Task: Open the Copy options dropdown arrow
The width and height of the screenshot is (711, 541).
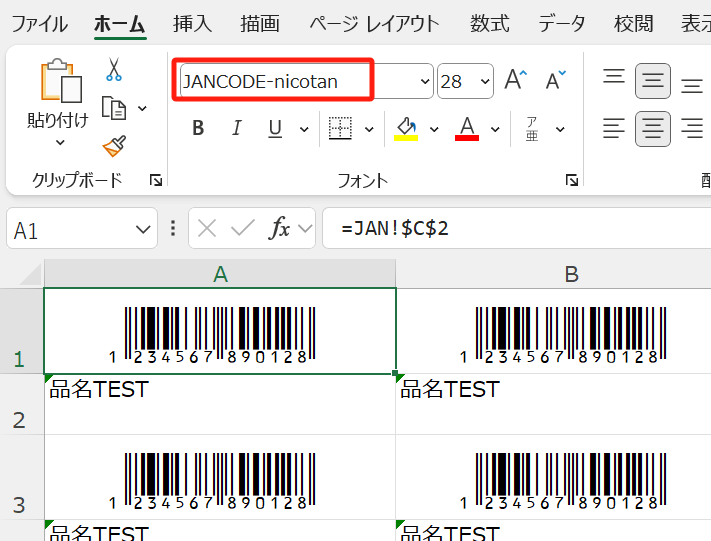Action: tap(142, 108)
